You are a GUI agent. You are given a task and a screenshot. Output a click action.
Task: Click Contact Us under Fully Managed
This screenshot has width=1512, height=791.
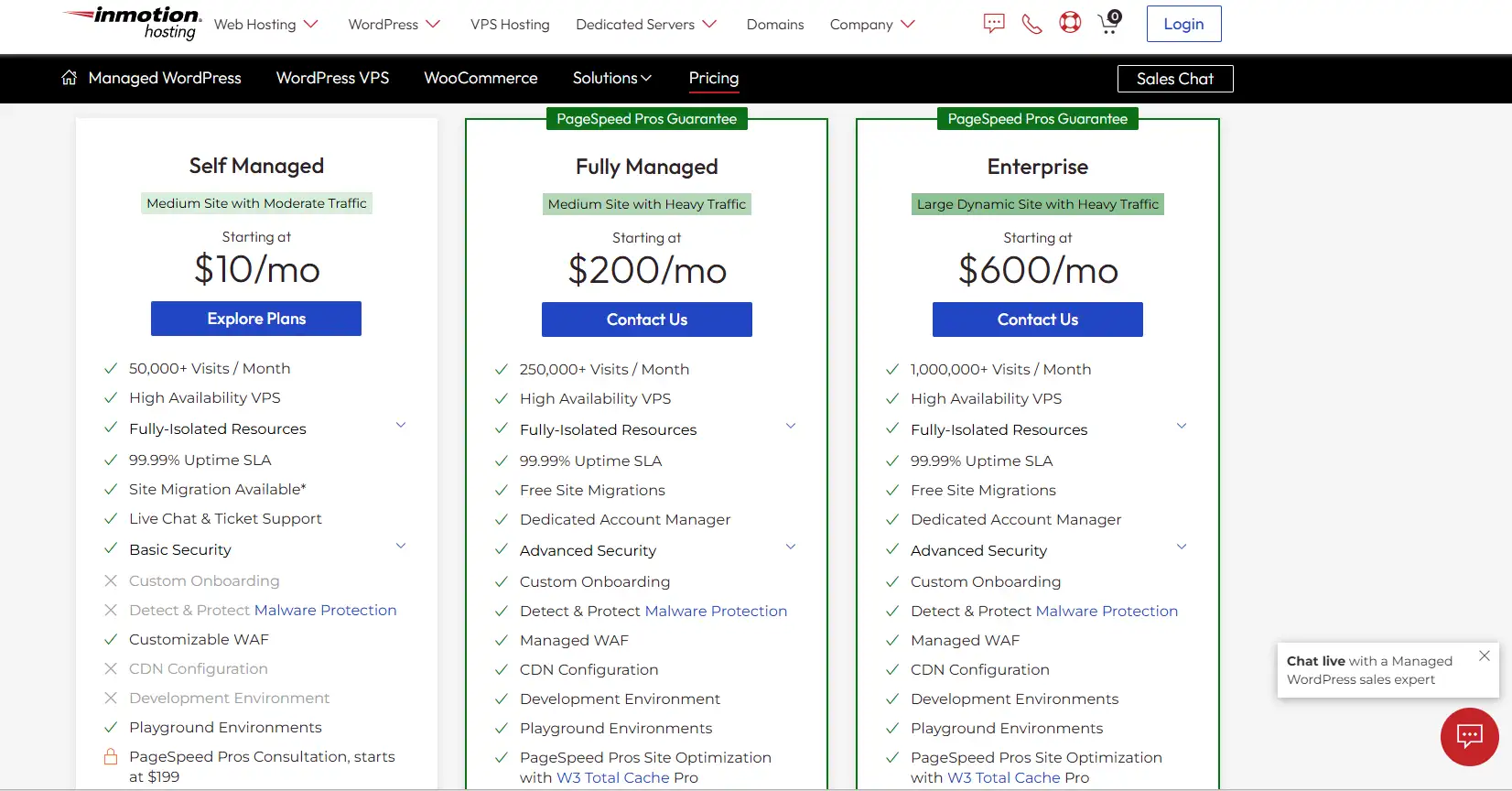[646, 320]
